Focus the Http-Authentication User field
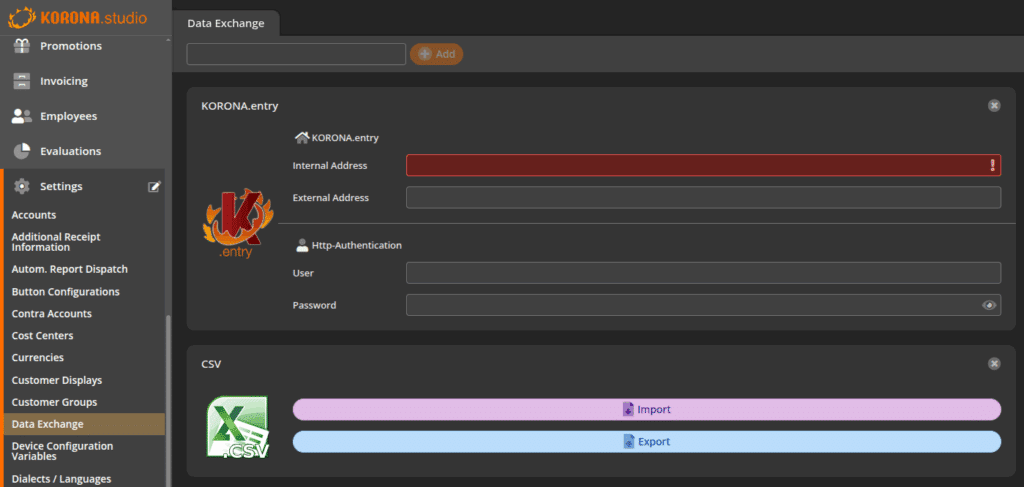Screen dimensions: 1024x487 click(x=703, y=273)
